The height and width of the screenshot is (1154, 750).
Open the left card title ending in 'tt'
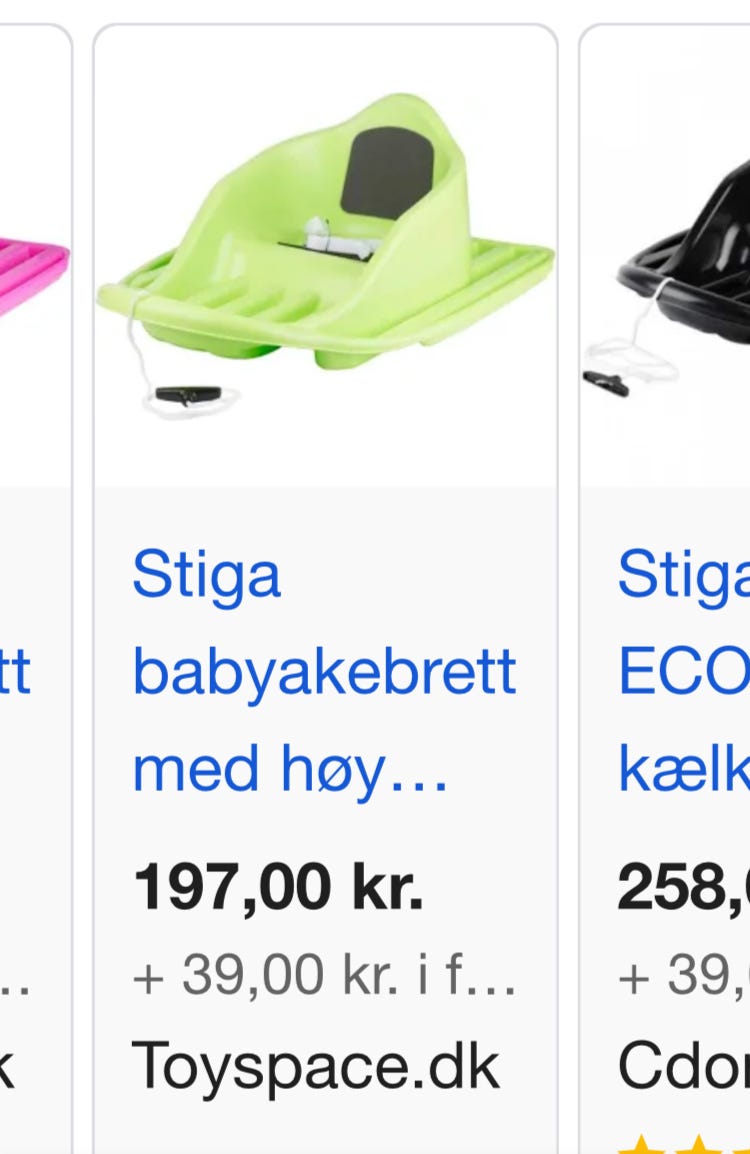pos(15,672)
